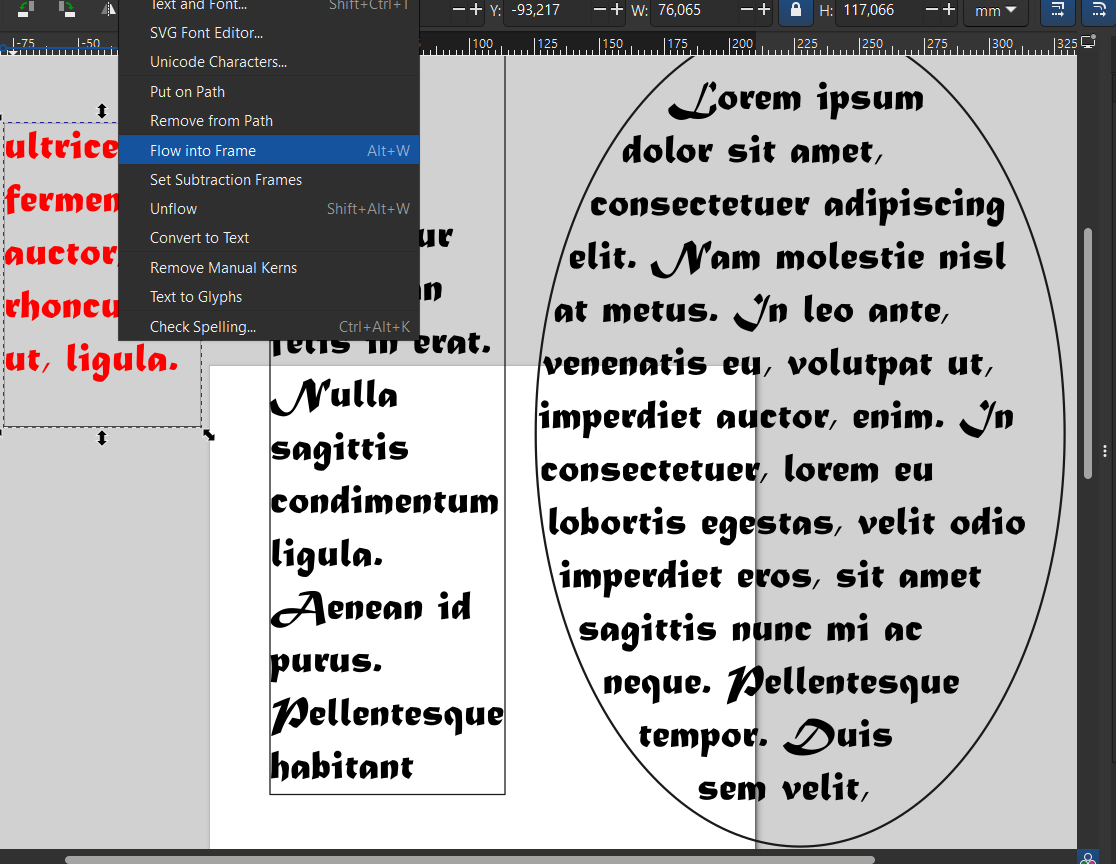This screenshot has width=1116, height=864.
Task: Click Set Subtraction Frames
Action: (269, 179)
